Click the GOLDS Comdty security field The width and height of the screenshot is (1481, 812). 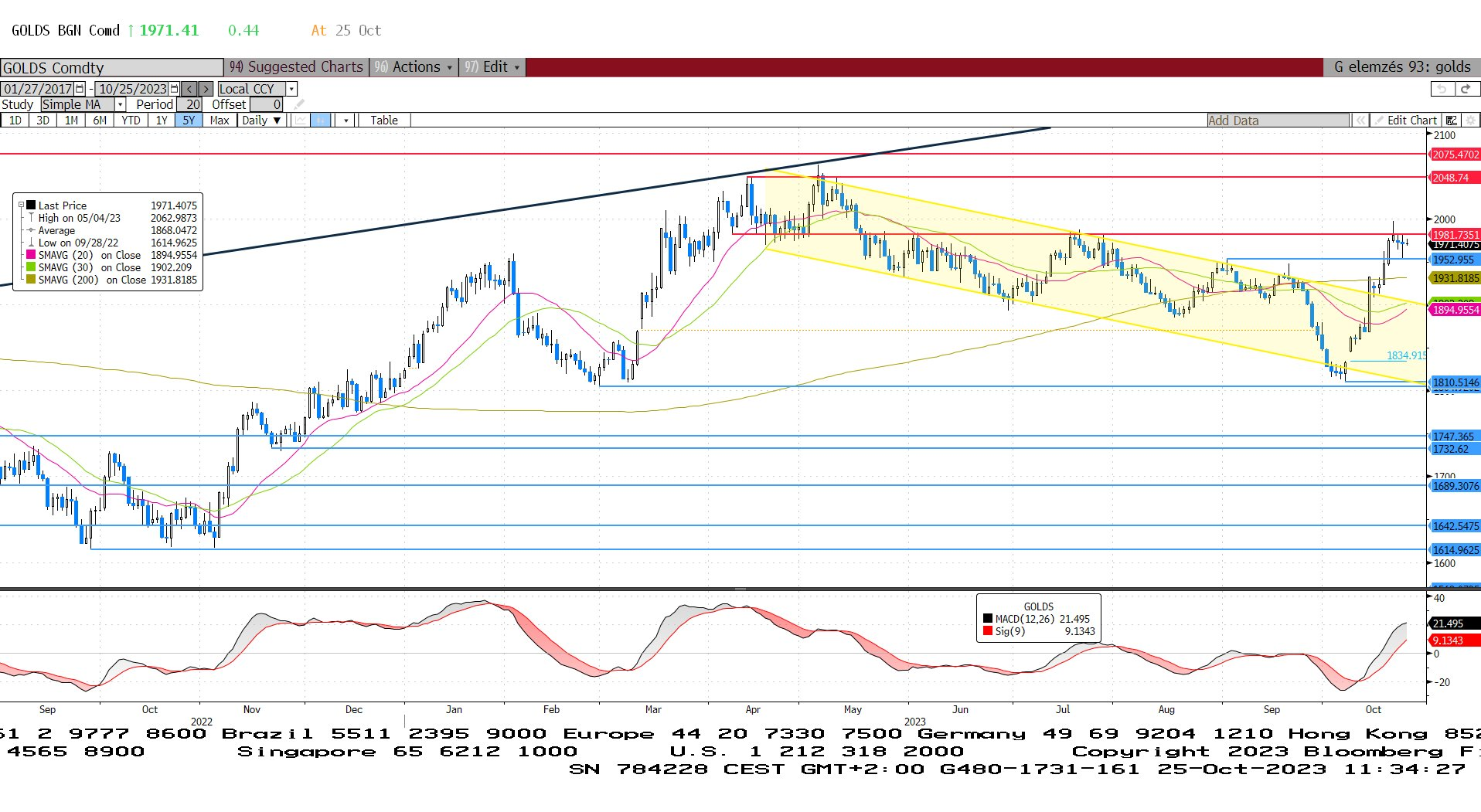coord(112,68)
